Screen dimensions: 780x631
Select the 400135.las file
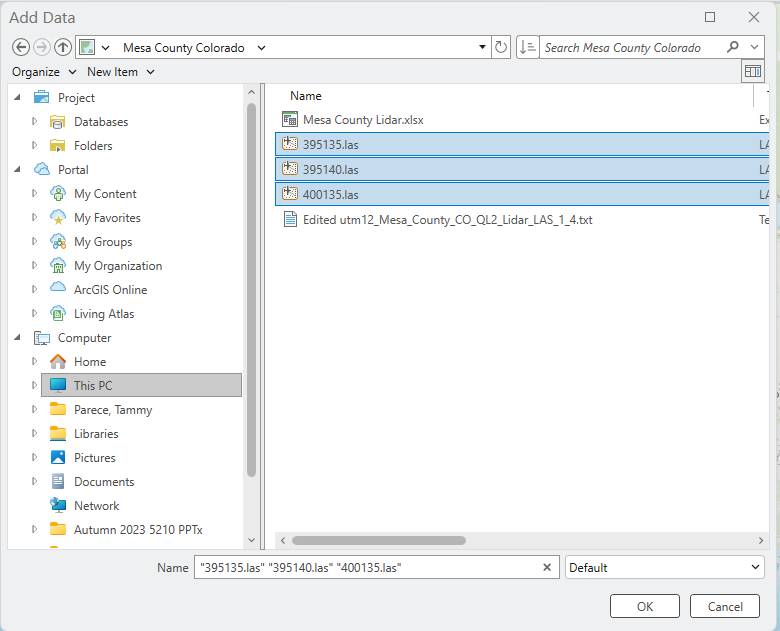522,194
